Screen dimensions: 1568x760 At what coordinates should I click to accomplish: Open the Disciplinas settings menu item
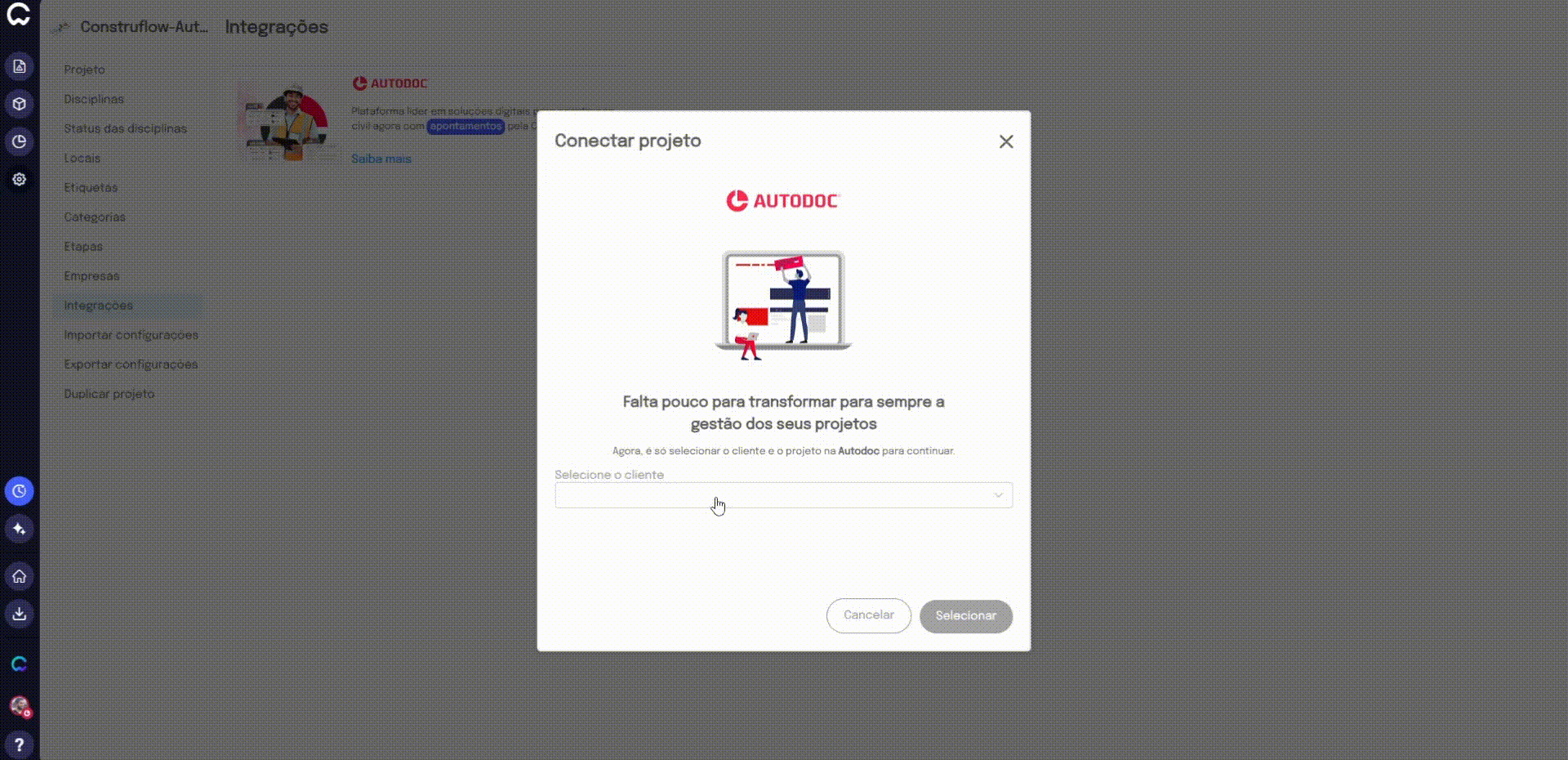94,99
